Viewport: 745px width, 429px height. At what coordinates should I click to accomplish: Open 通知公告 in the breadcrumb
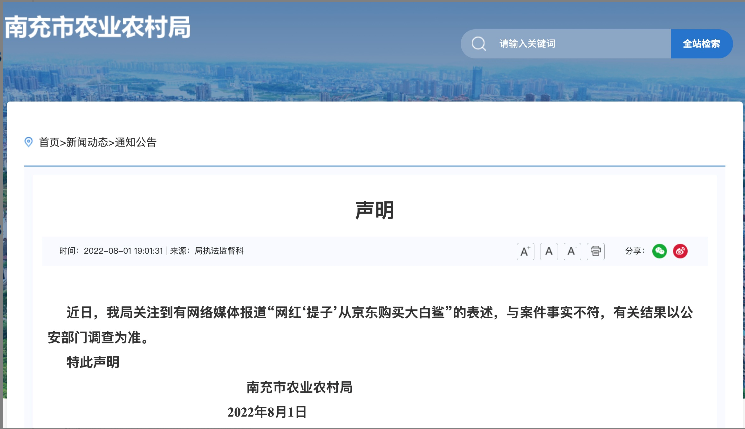click(x=135, y=142)
